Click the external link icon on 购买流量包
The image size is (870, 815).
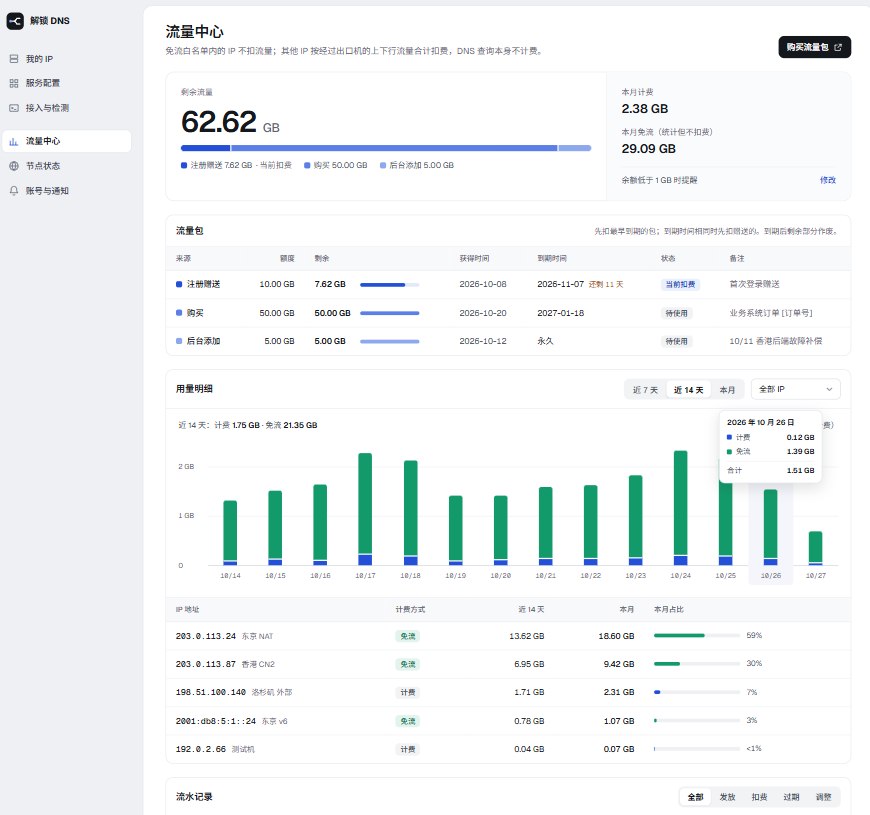(838, 47)
